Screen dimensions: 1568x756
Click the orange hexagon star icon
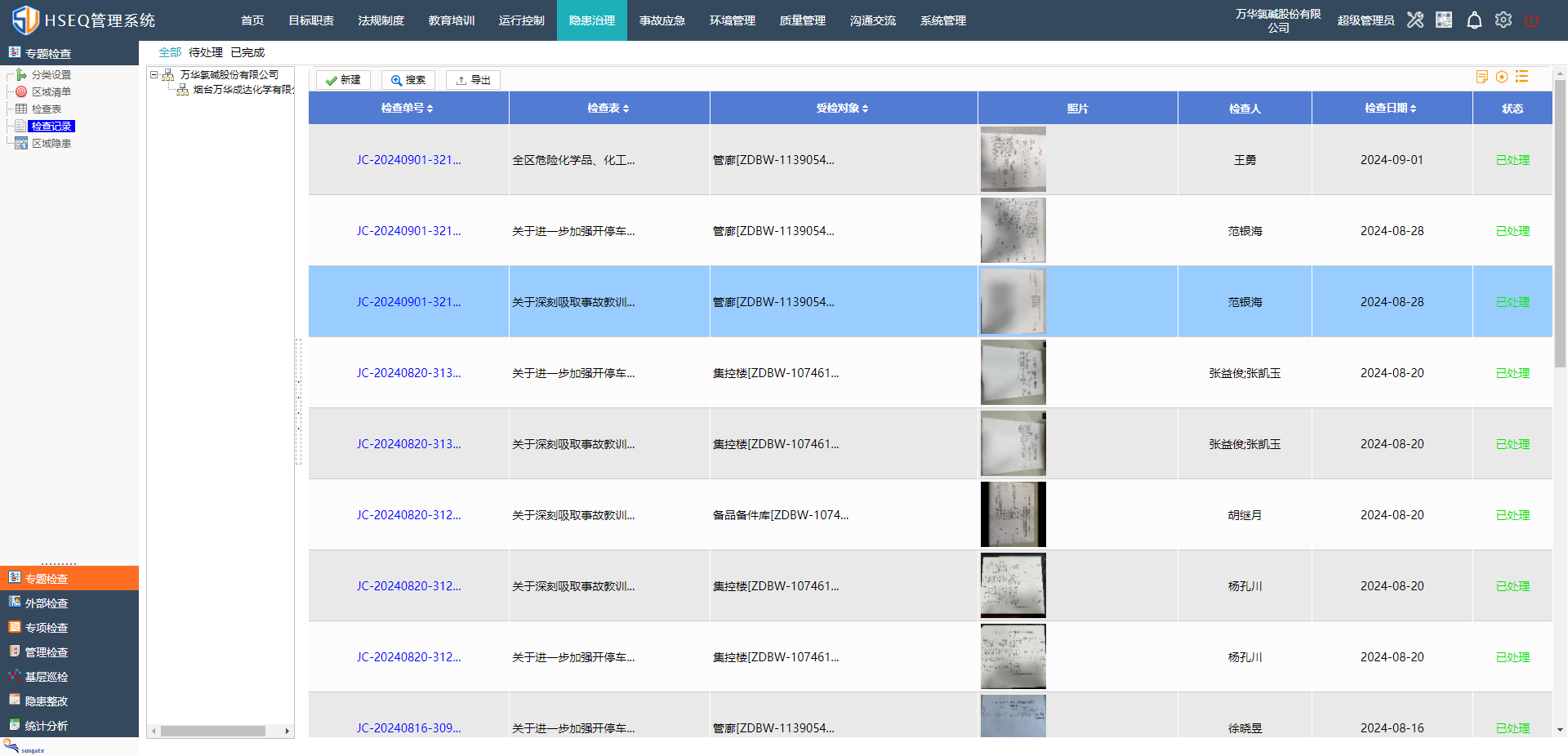coord(1502,77)
